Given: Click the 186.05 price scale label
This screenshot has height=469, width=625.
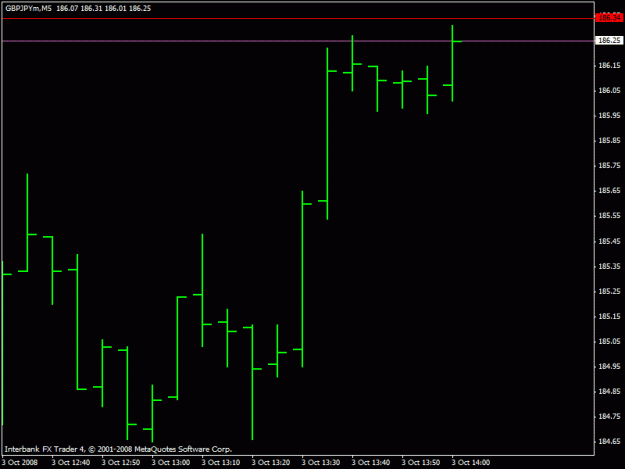Looking at the screenshot, I should point(609,90).
